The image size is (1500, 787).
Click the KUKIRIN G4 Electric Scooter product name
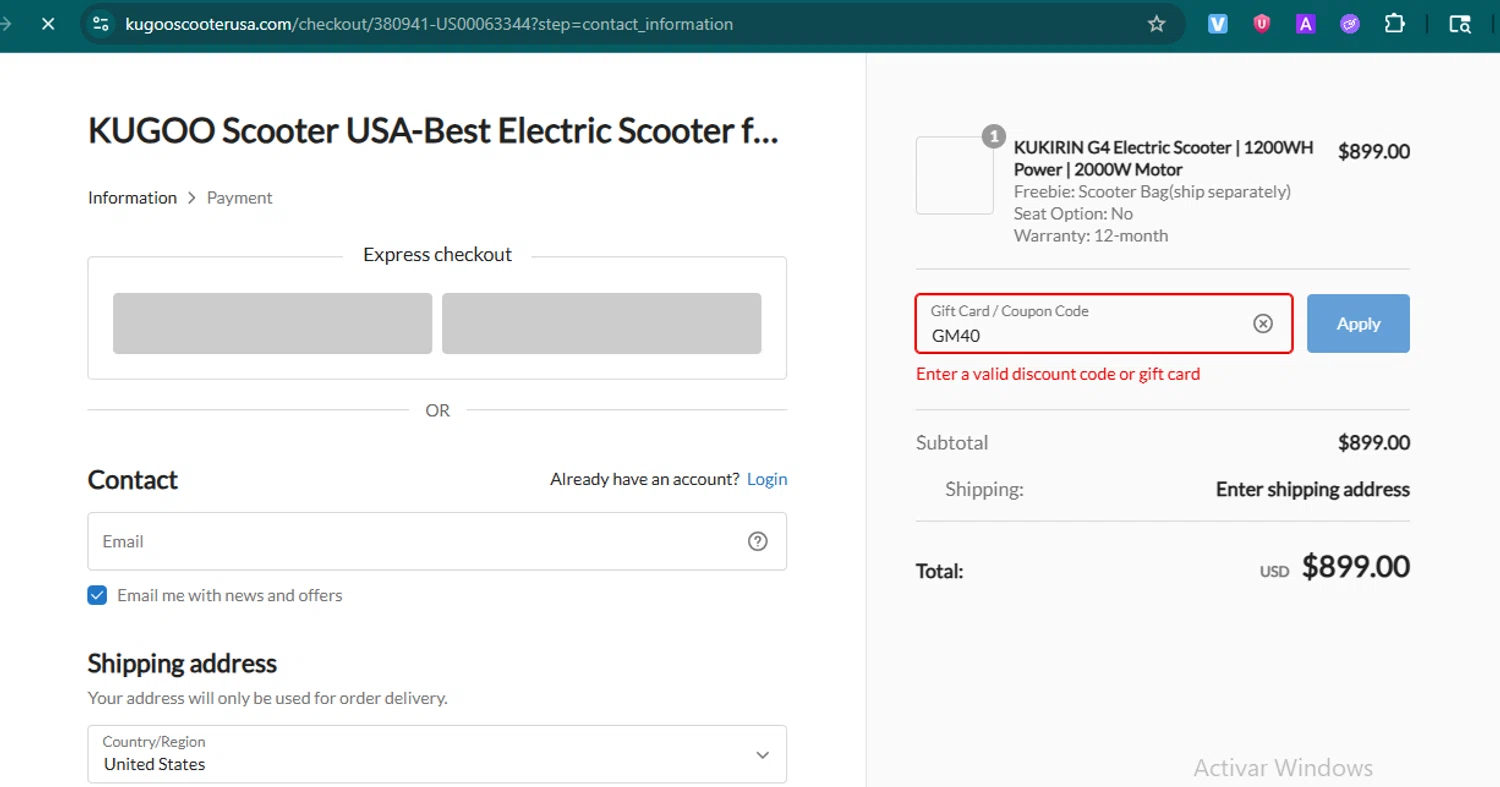click(x=1164, y=158)
